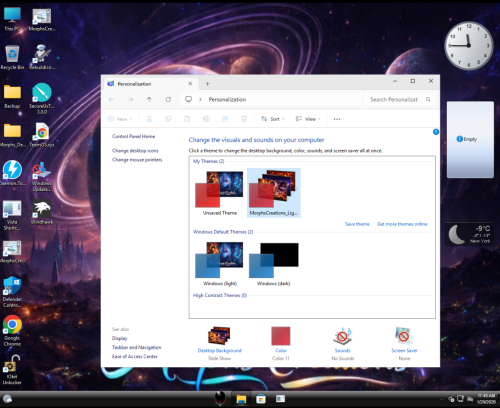The image size is (500, 408).
Task: Open the Sounds settings icon
Action: 342,336
